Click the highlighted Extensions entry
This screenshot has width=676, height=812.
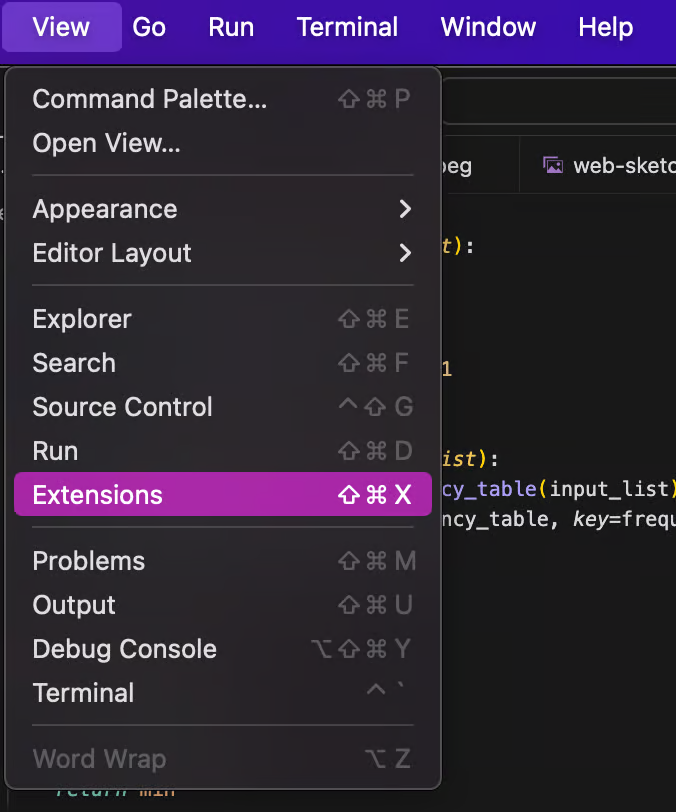97,495
